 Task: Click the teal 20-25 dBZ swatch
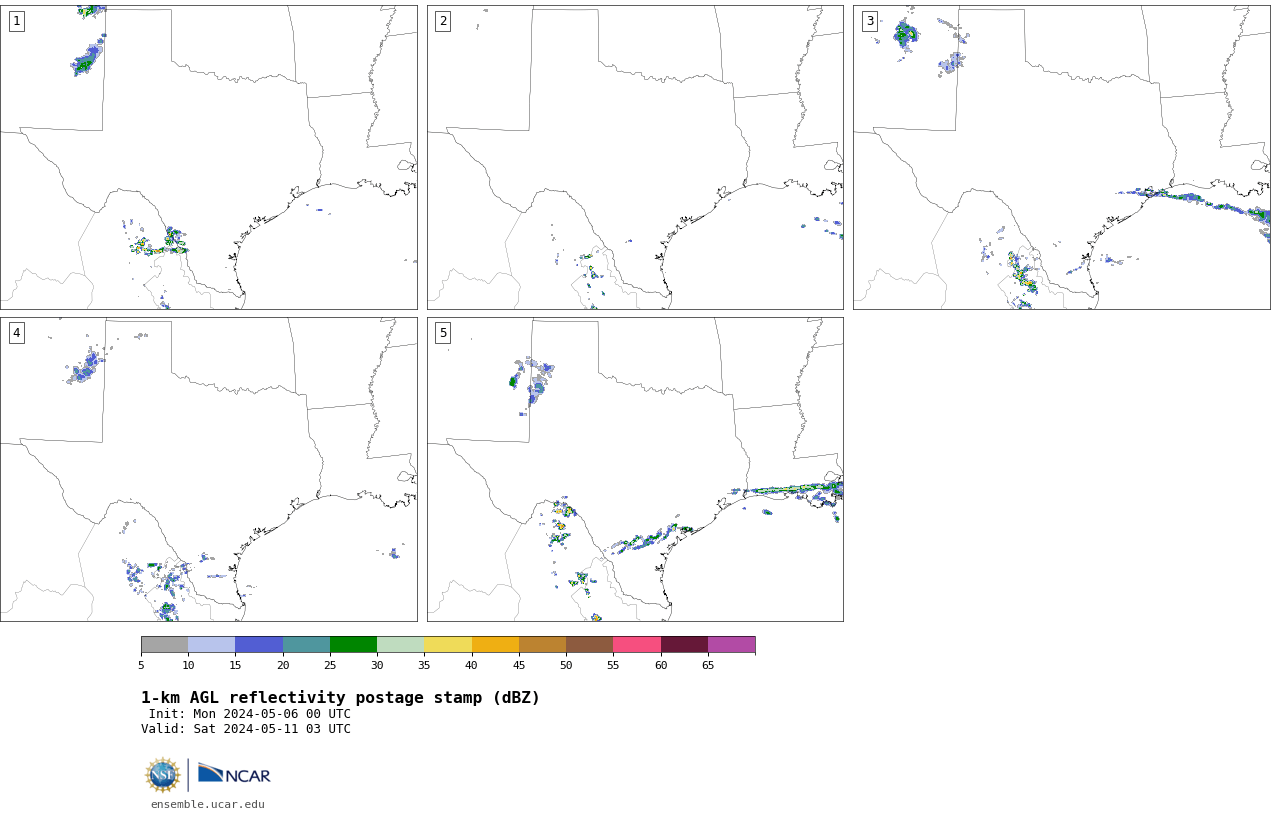coord(306,644)
